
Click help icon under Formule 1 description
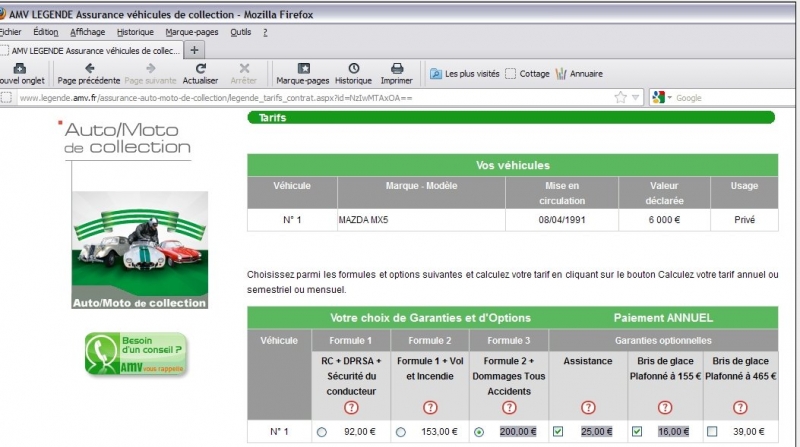coord(351,407)
